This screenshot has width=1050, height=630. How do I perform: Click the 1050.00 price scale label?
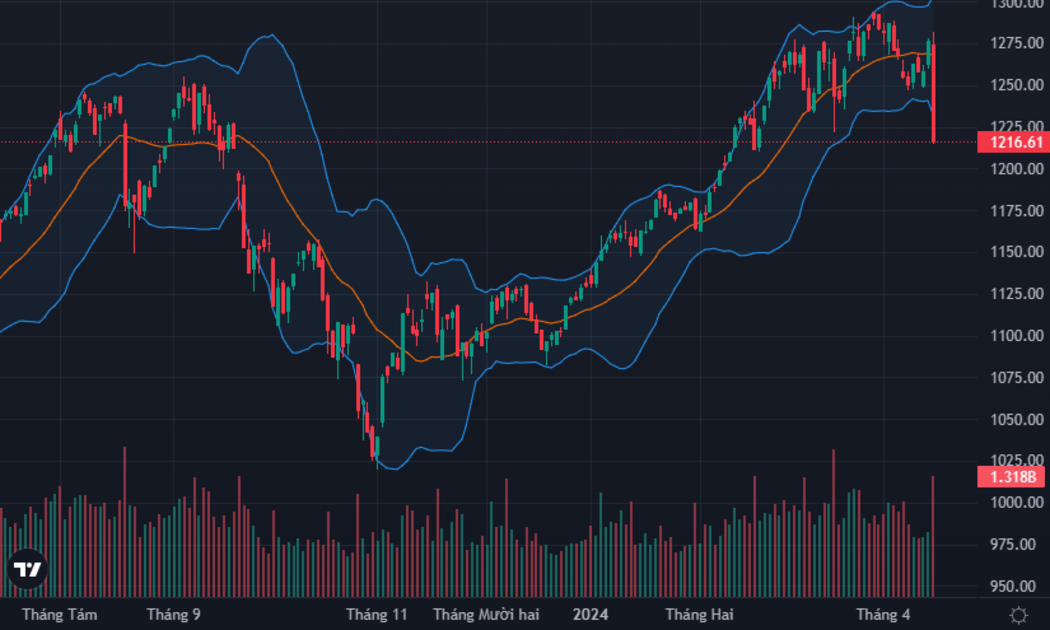(x=1017, y=420)
